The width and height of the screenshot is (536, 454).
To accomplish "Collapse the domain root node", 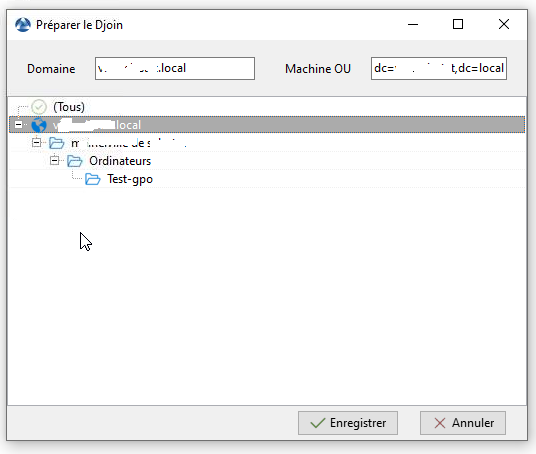I will tap(18, 125).
